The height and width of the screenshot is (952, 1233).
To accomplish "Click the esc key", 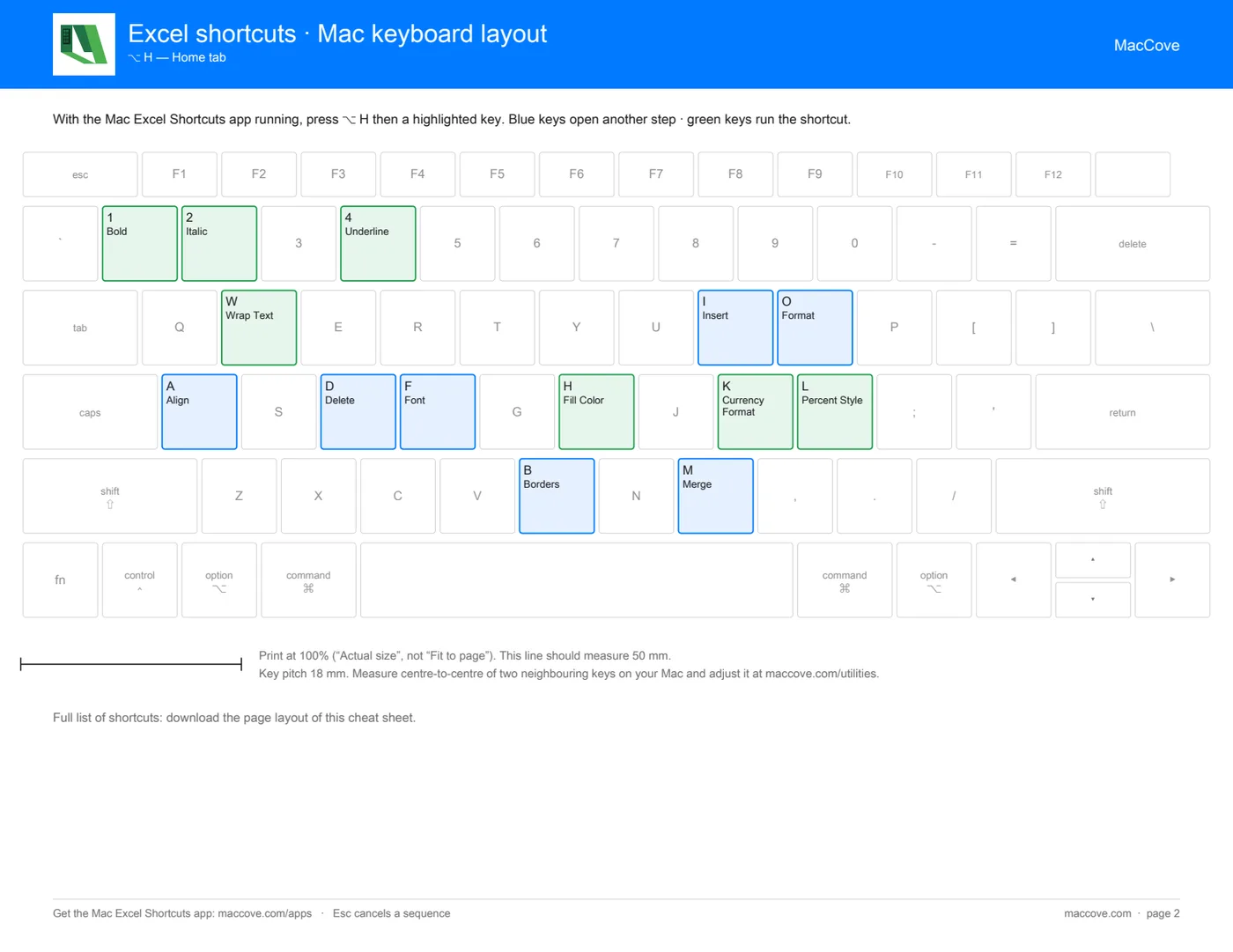I will [x=80, y=174].
